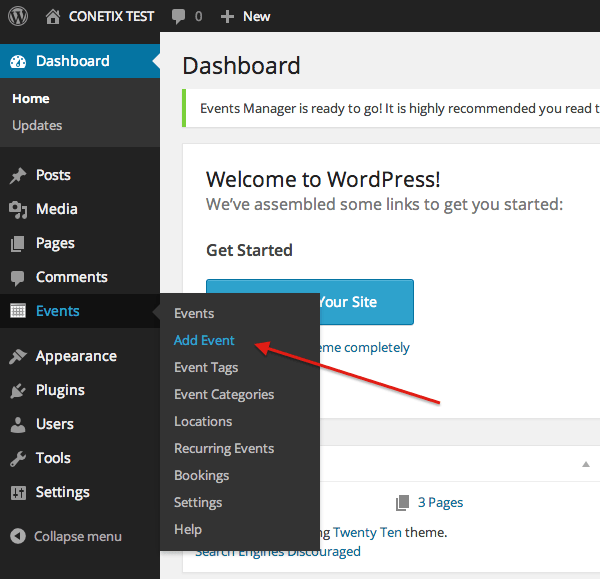Click the Posts pushpin icon
The width and height of the screenshot is (600, 579).
18,176
